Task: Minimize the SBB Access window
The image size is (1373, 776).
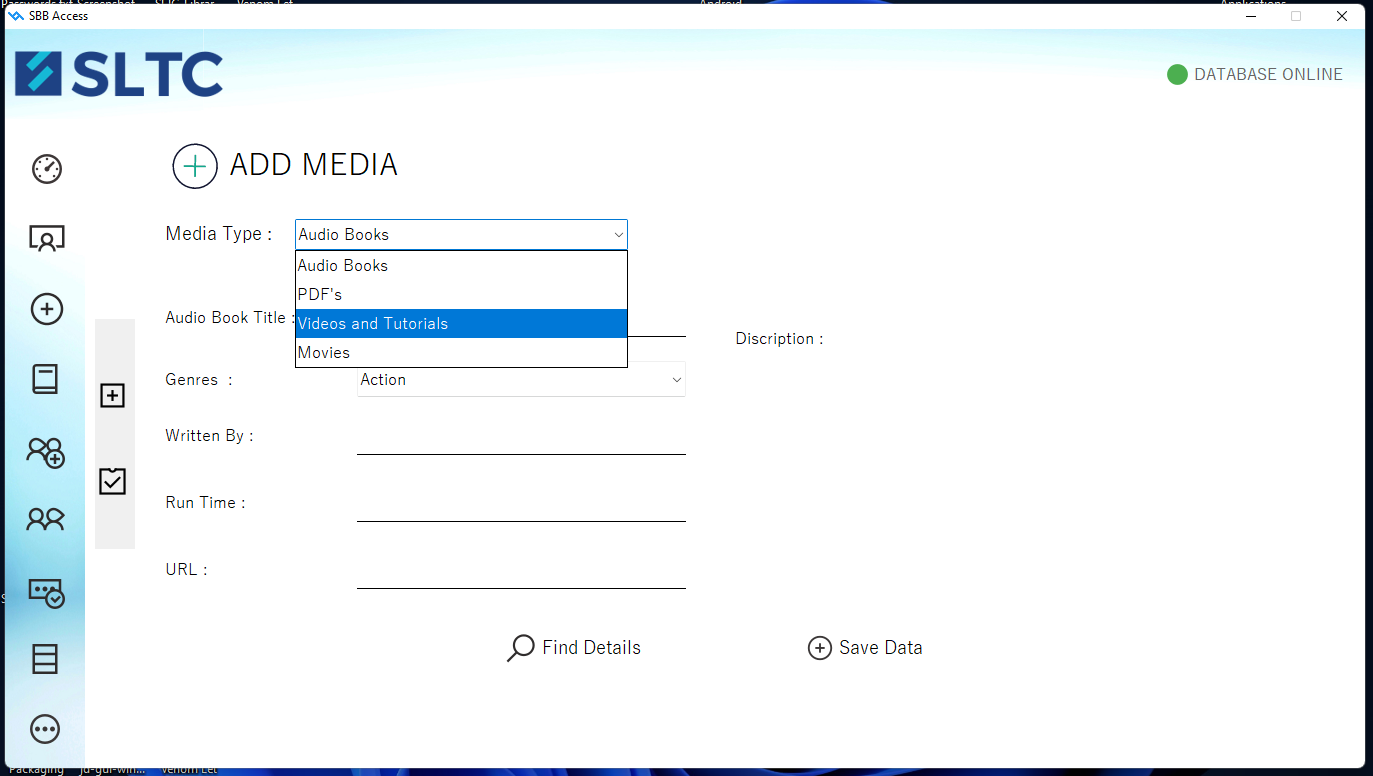Action: (x=1250, y=16)
